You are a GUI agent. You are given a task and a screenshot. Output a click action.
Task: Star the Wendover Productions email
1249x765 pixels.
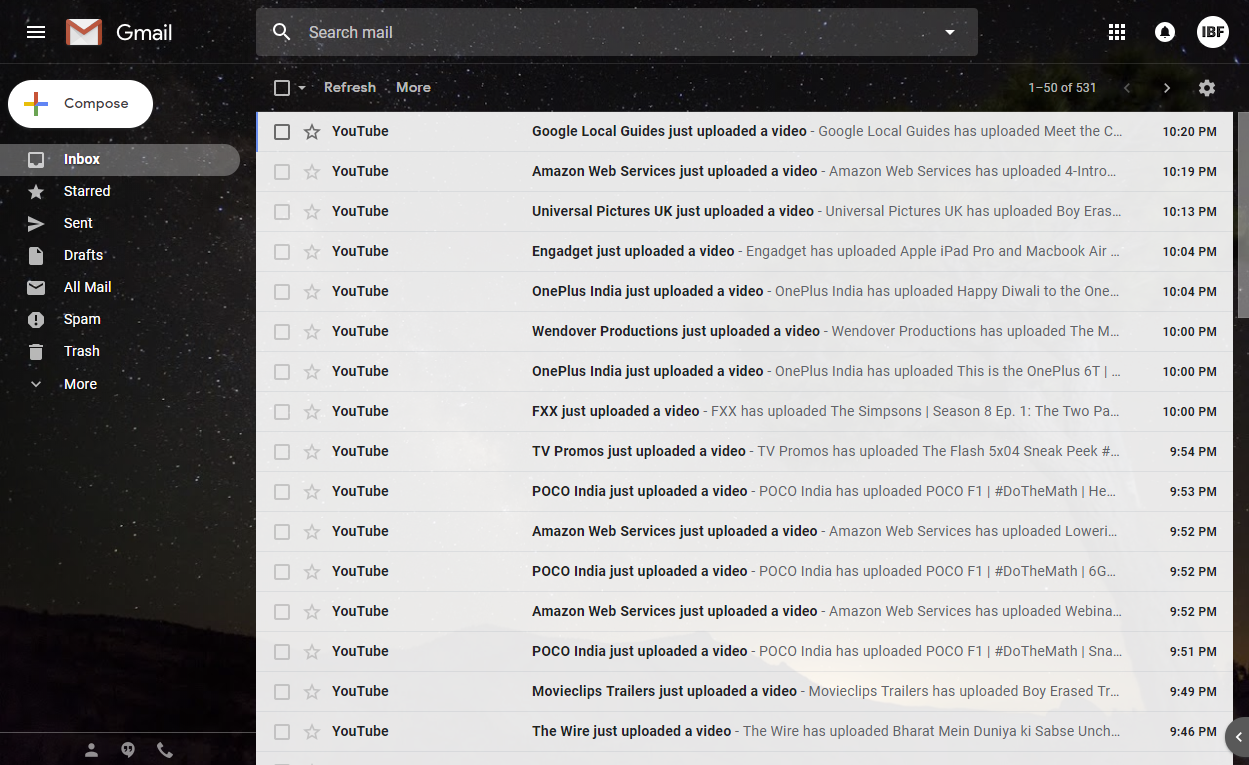(312, 331)
